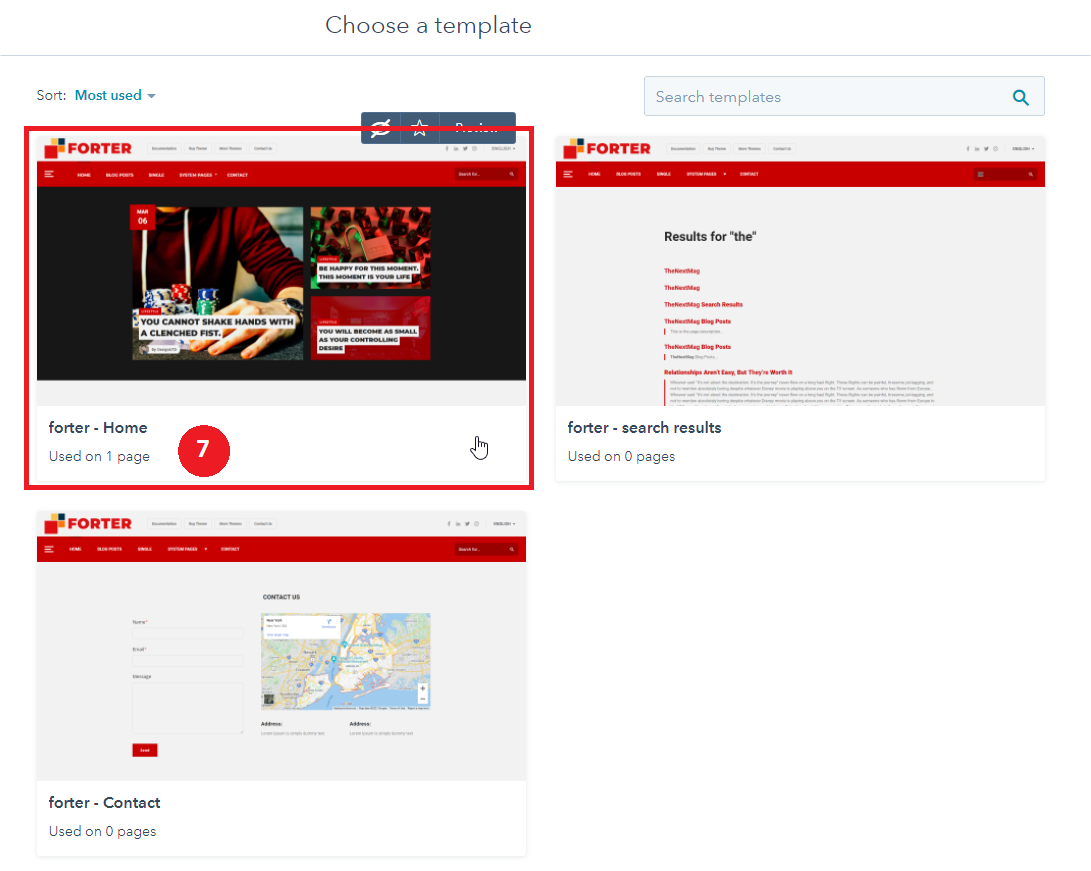1091x871 pixels.
Task: Select the forter - Home template thumbnail
Action: coord(281,270)
